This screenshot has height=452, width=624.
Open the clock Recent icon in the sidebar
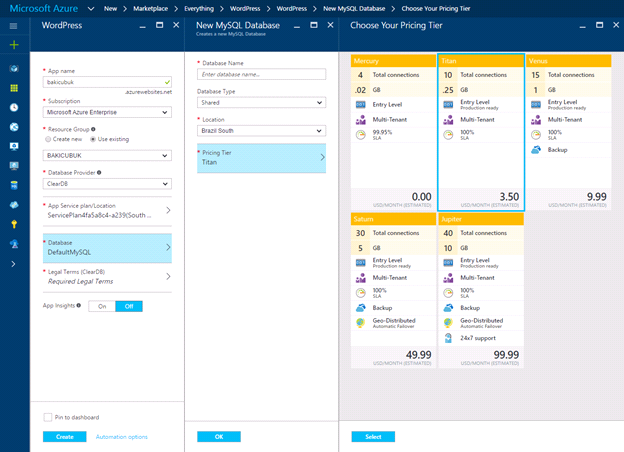click(x=14, y=107)
